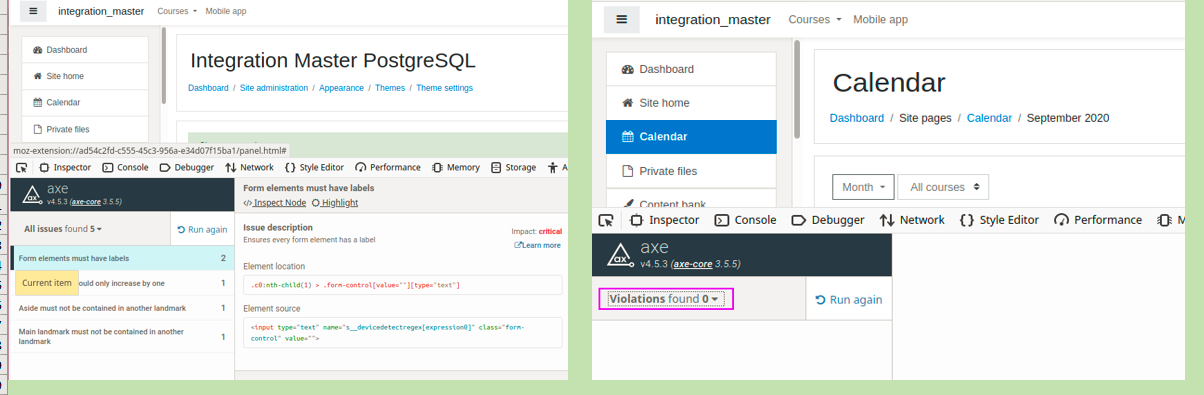Click axe logo in right devtools panel

click(620, 255)
